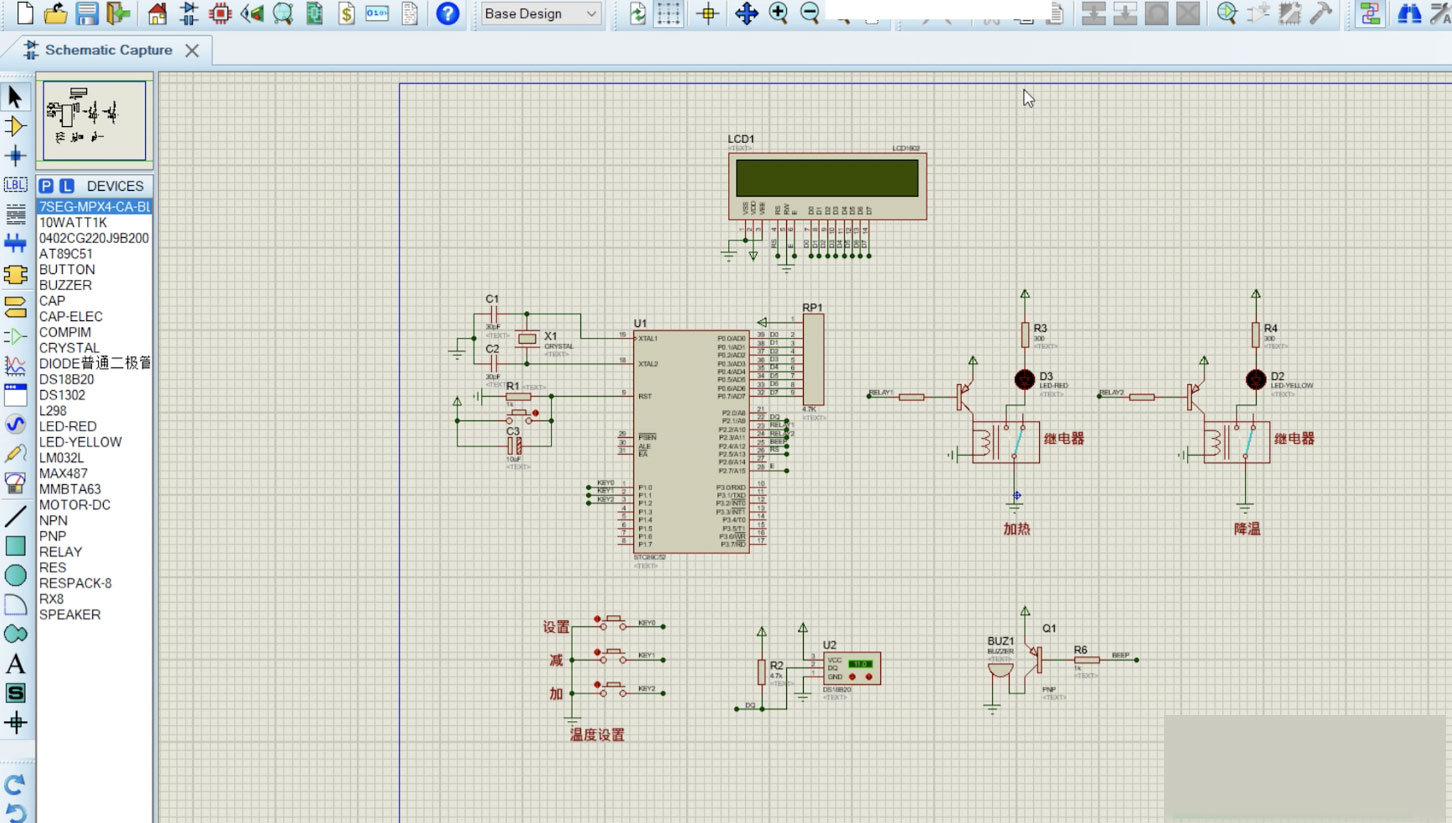Pick the 2D line graphics tool
The height and width of the screenshot is (823, 1452).
15,516
